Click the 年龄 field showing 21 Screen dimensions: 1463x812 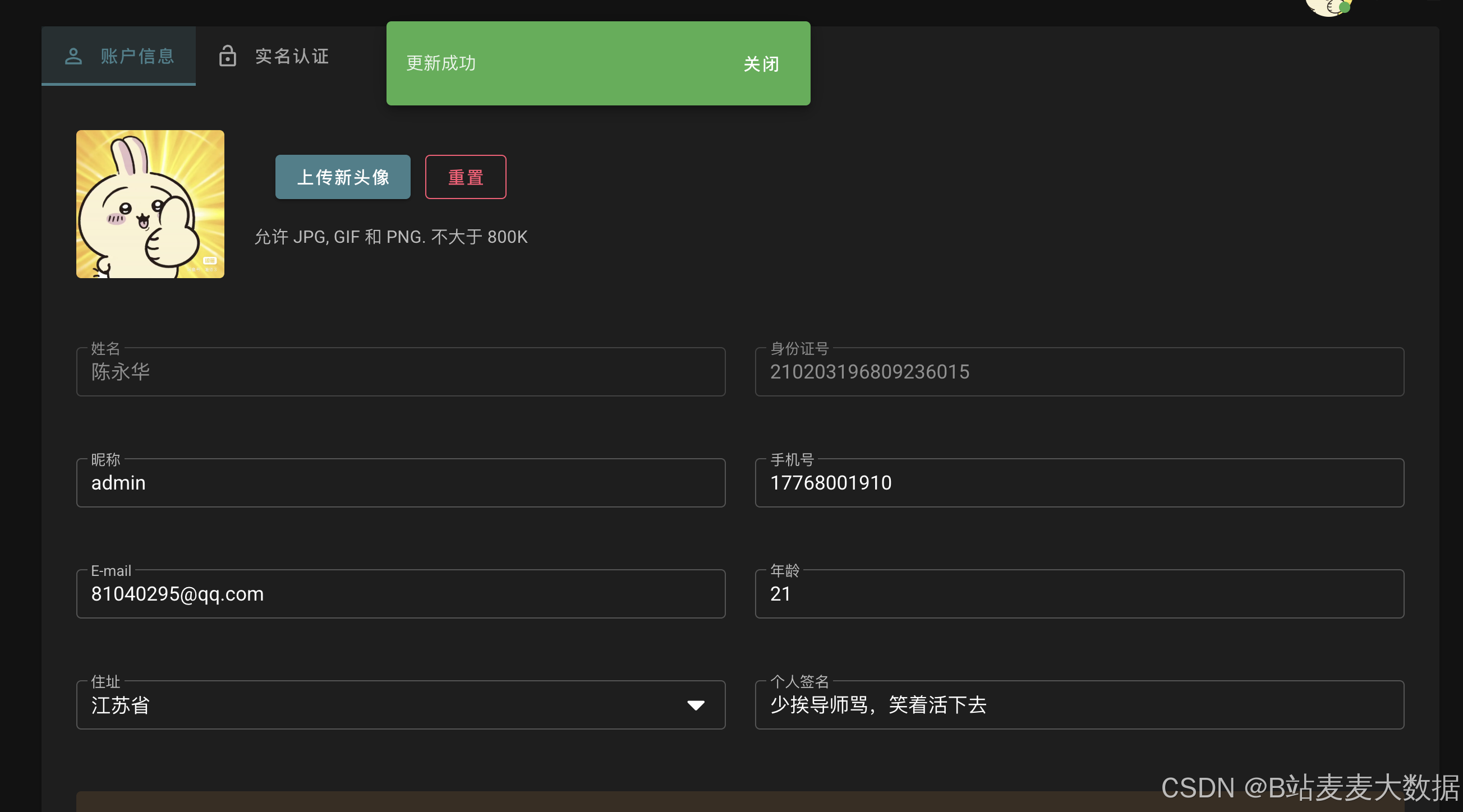(1079, 594)
